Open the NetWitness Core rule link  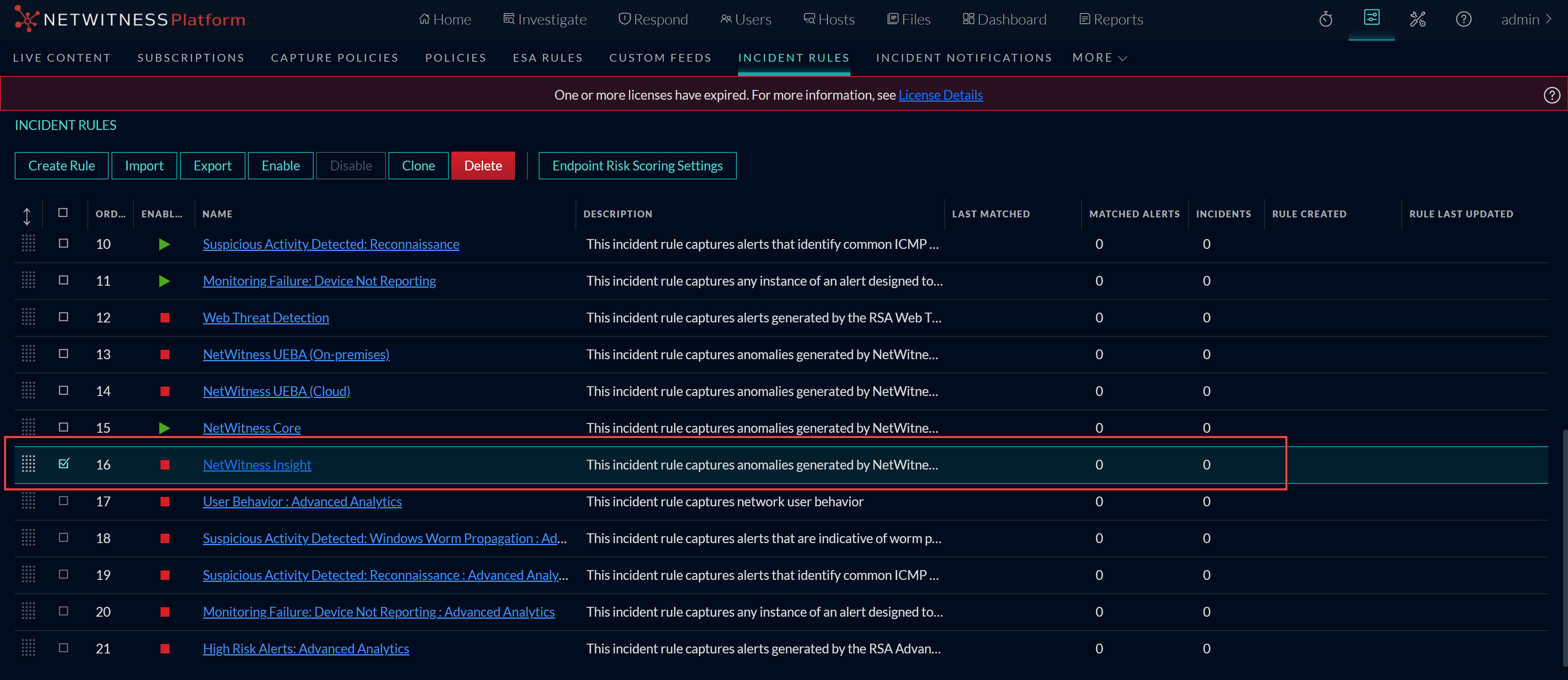tap(251, 428)
